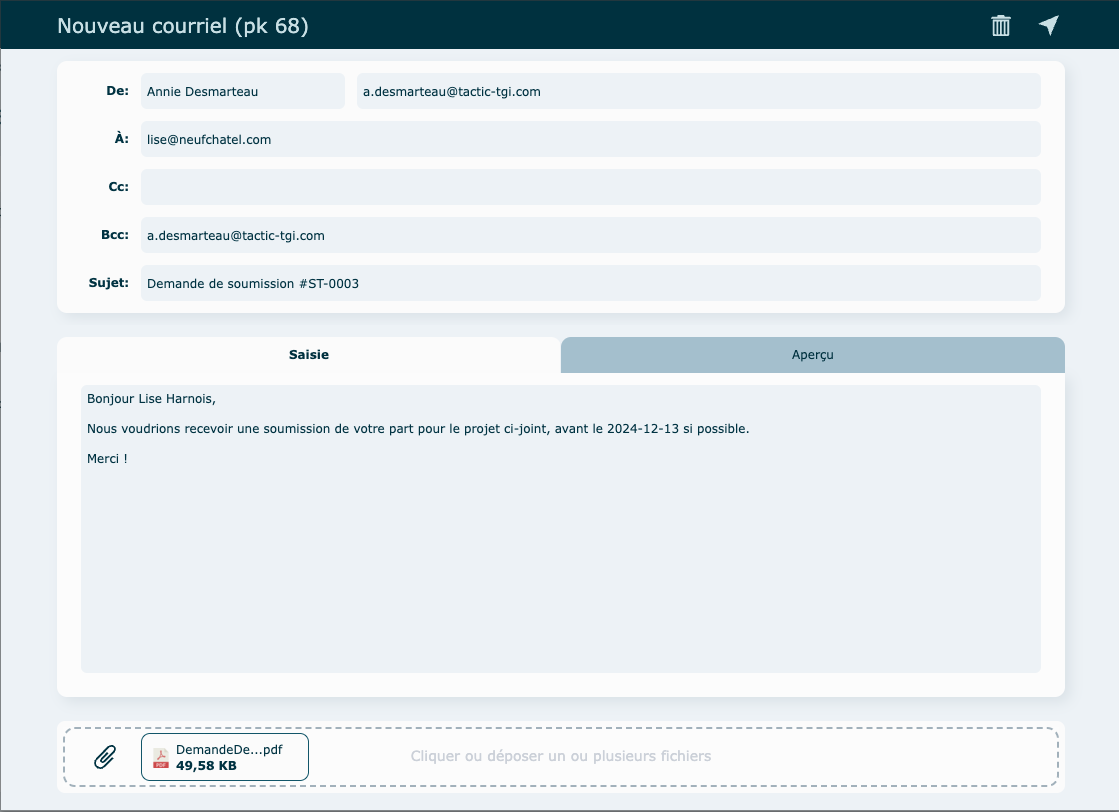Image resolution: width=1119 pixels, height=812 pixels.
Task: Click the sender name field Annie Desmarteau
Action: (x=242, y=91)
